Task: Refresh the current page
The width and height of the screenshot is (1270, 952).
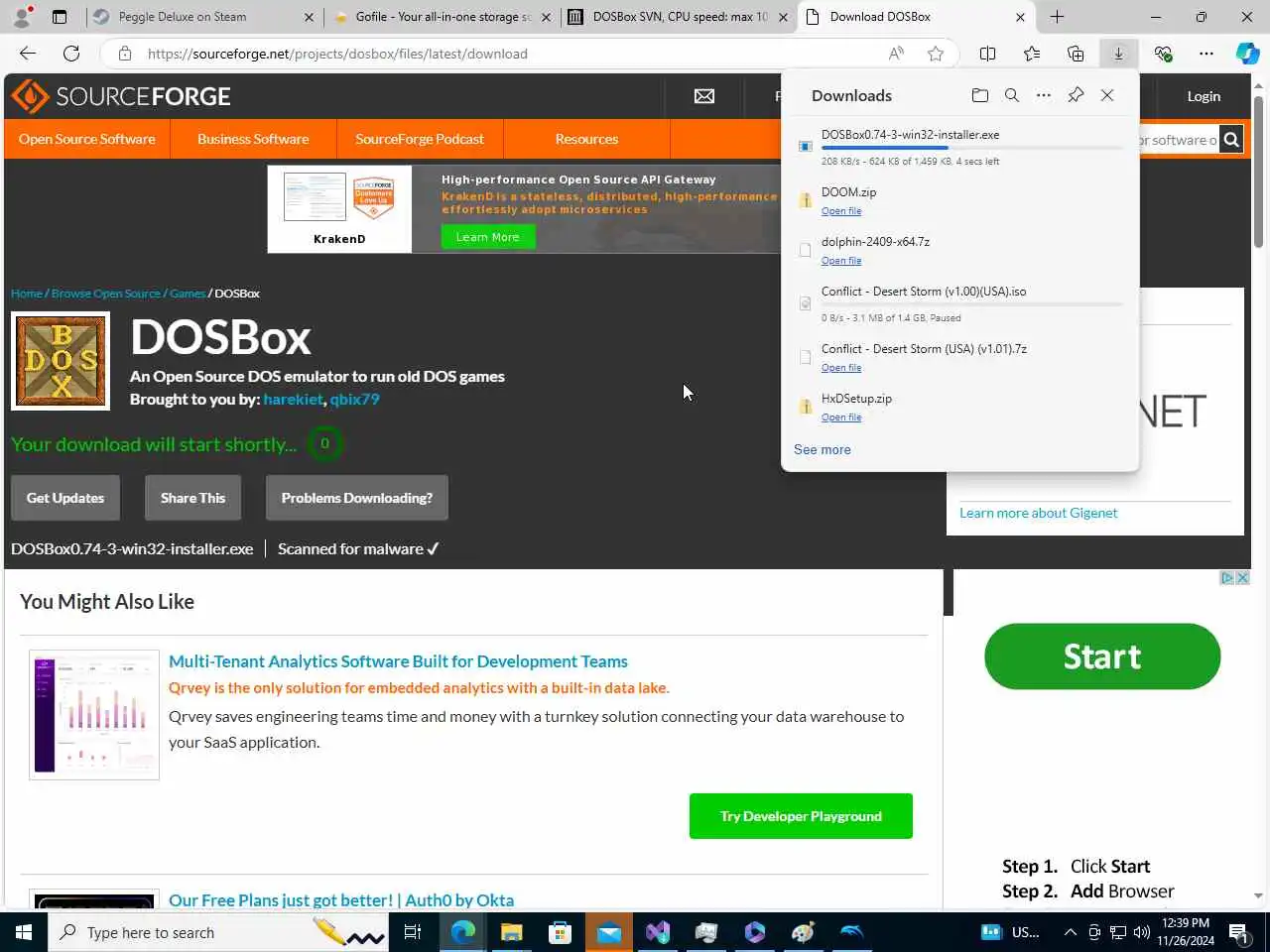Action: [x=71, y=54]
